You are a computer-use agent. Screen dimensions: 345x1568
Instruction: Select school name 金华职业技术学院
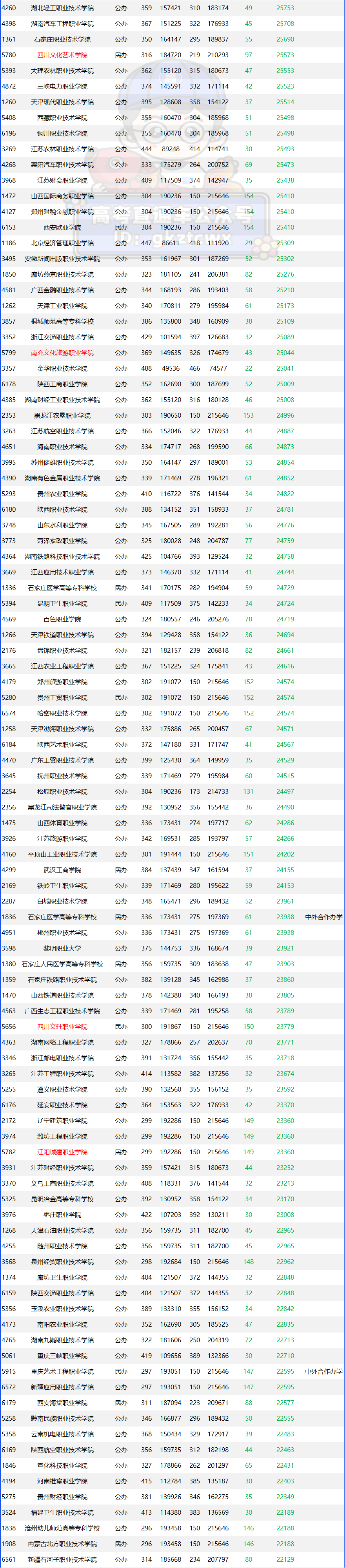62,369
